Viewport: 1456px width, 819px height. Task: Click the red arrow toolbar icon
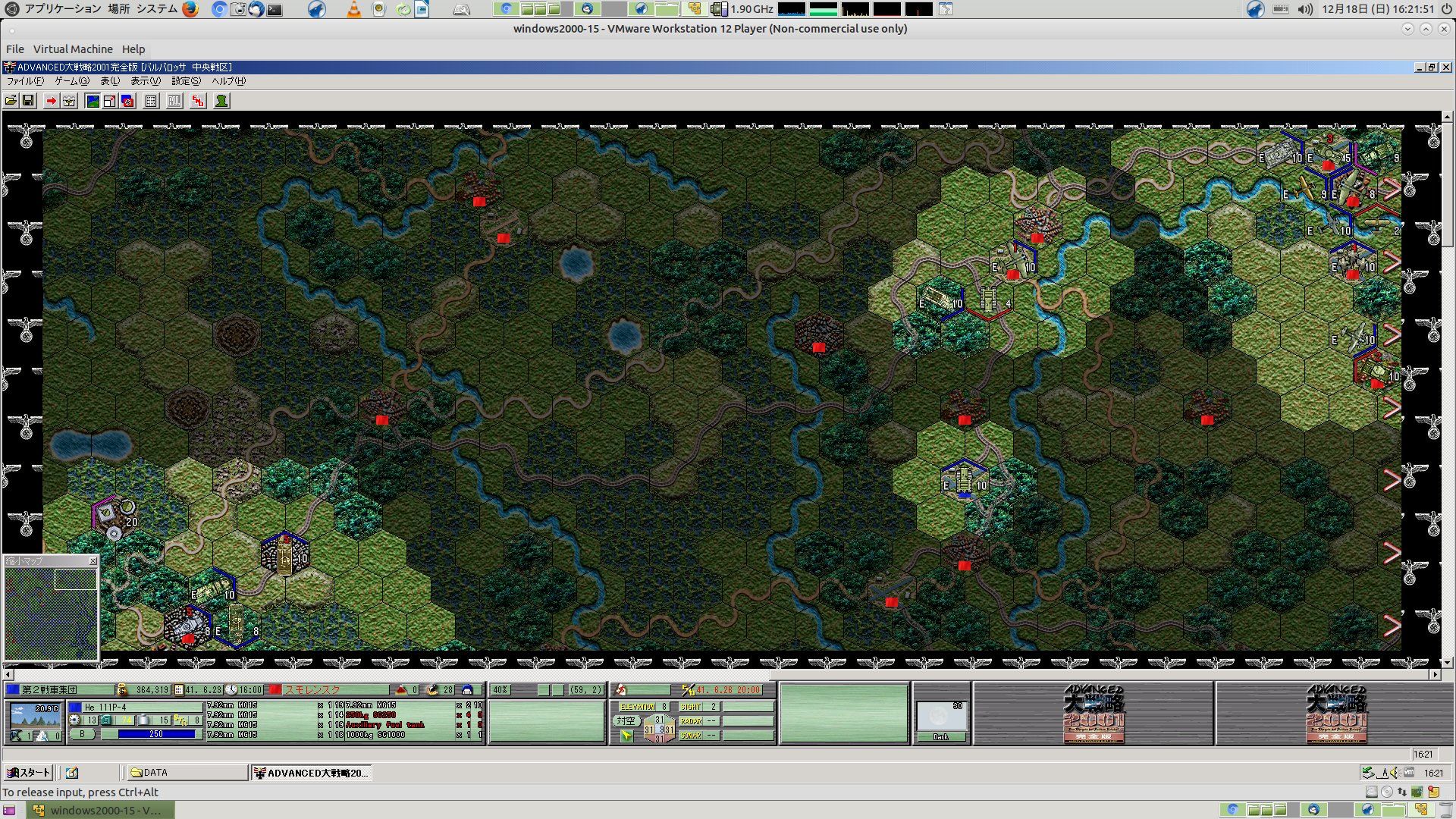51,101
